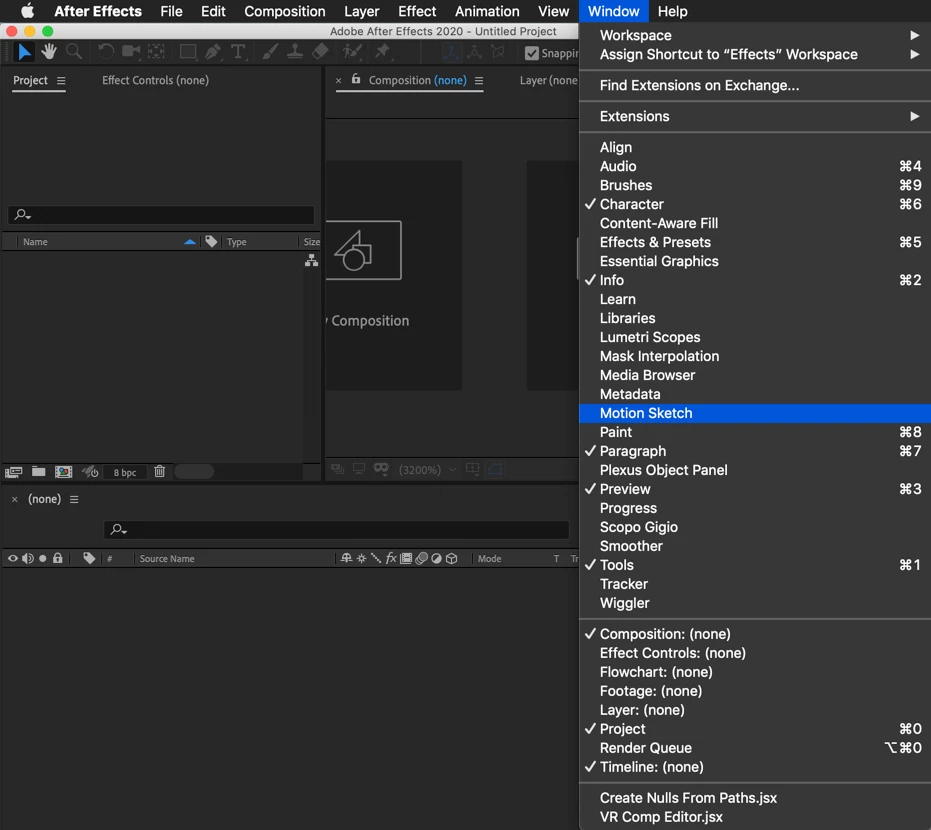Viewport: 931px width, 830px height.
Task: Open the Wiggler panel
Action: coord(755,603)
